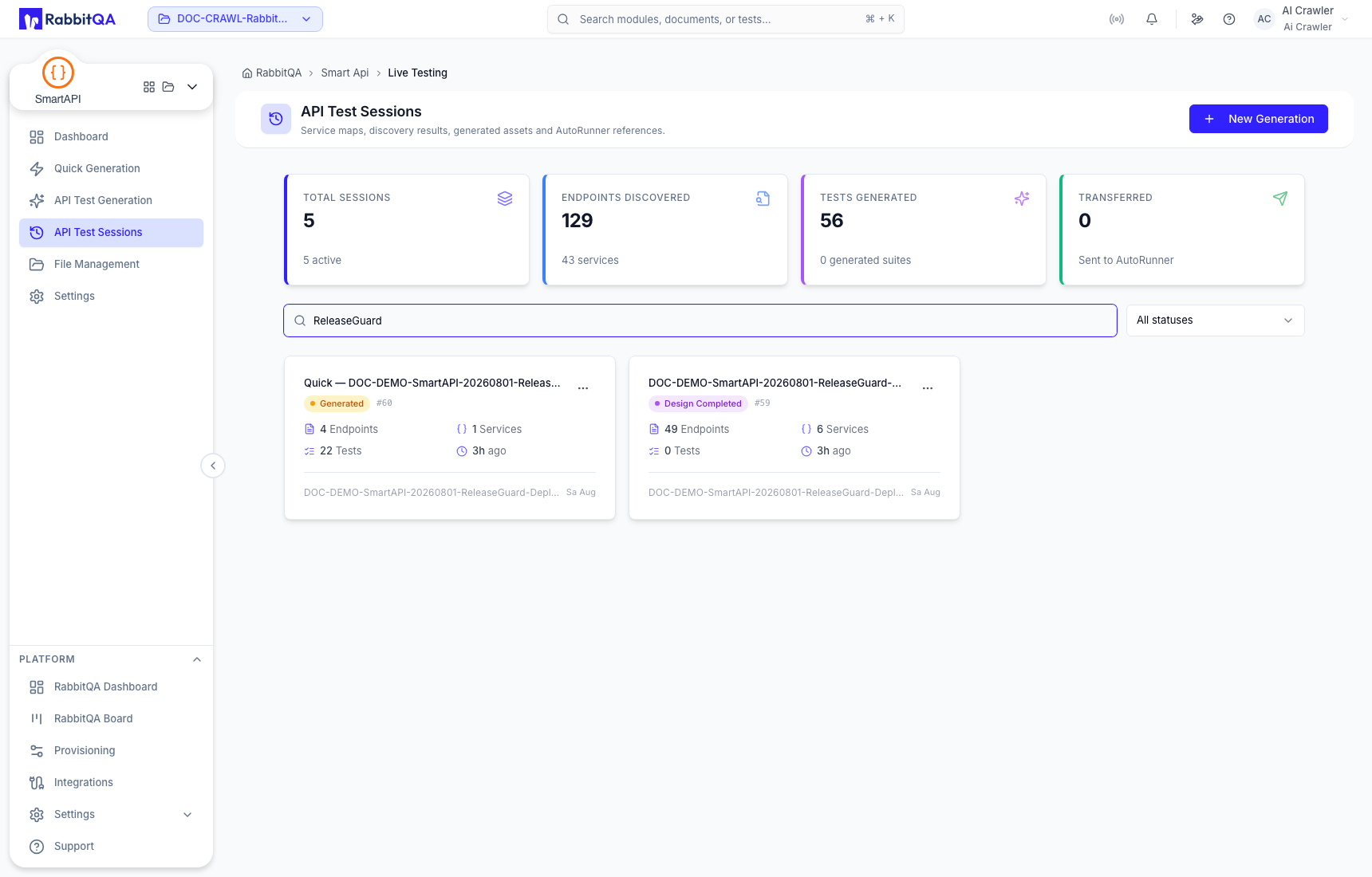Click the search magnifier in sessions filter
1372x877 pixels.
coord(300,321)
